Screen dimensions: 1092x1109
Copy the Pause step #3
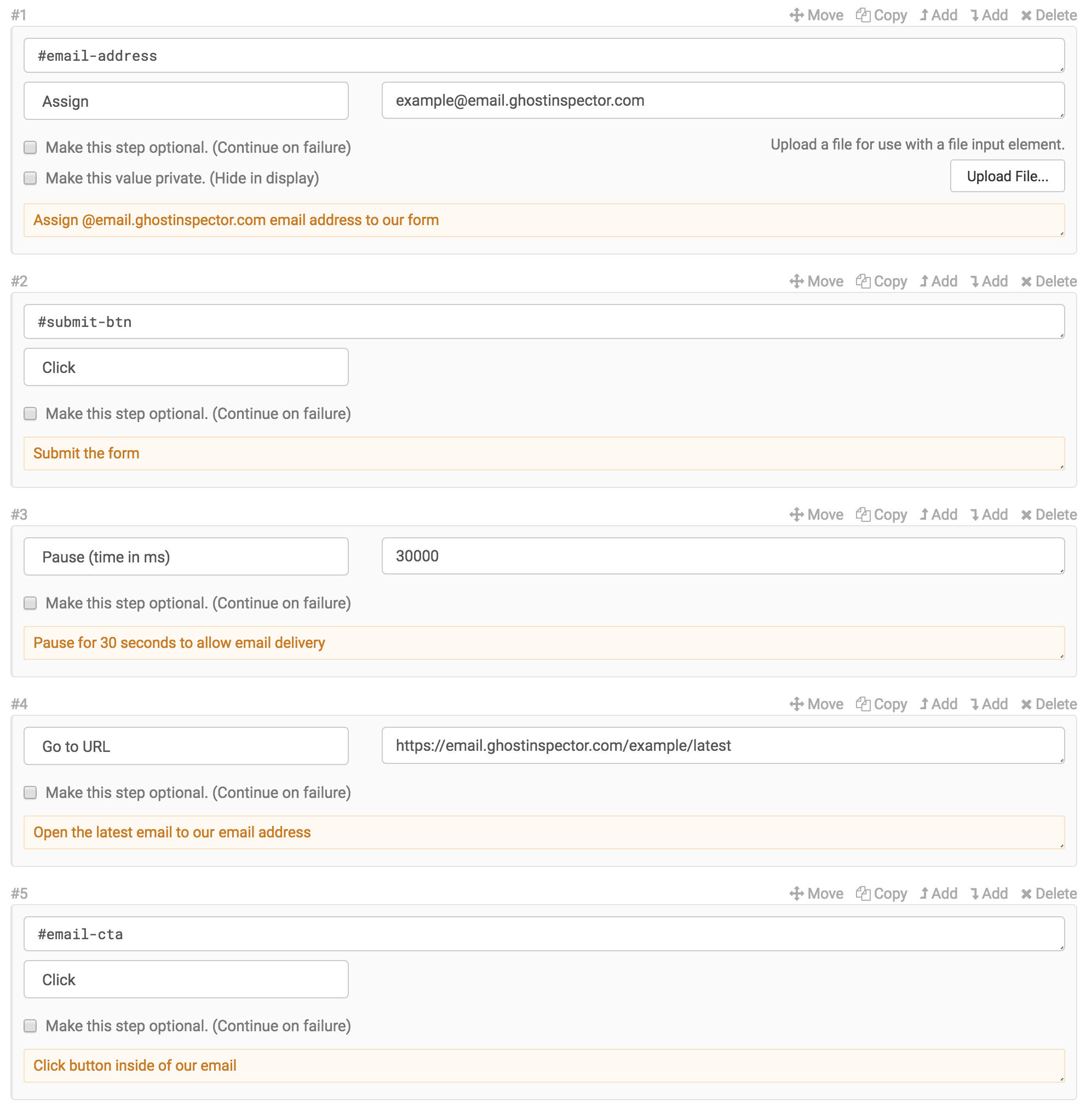coord(882,514)
